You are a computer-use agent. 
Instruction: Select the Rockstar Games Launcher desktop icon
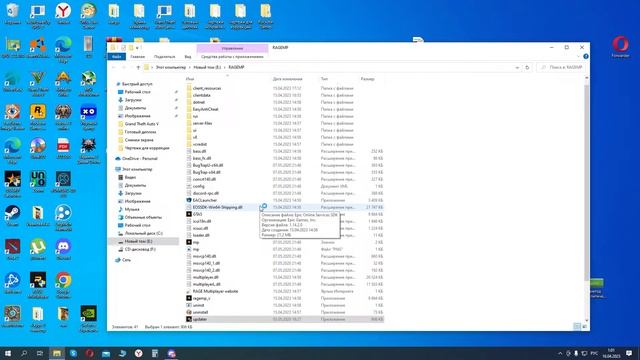38,115
